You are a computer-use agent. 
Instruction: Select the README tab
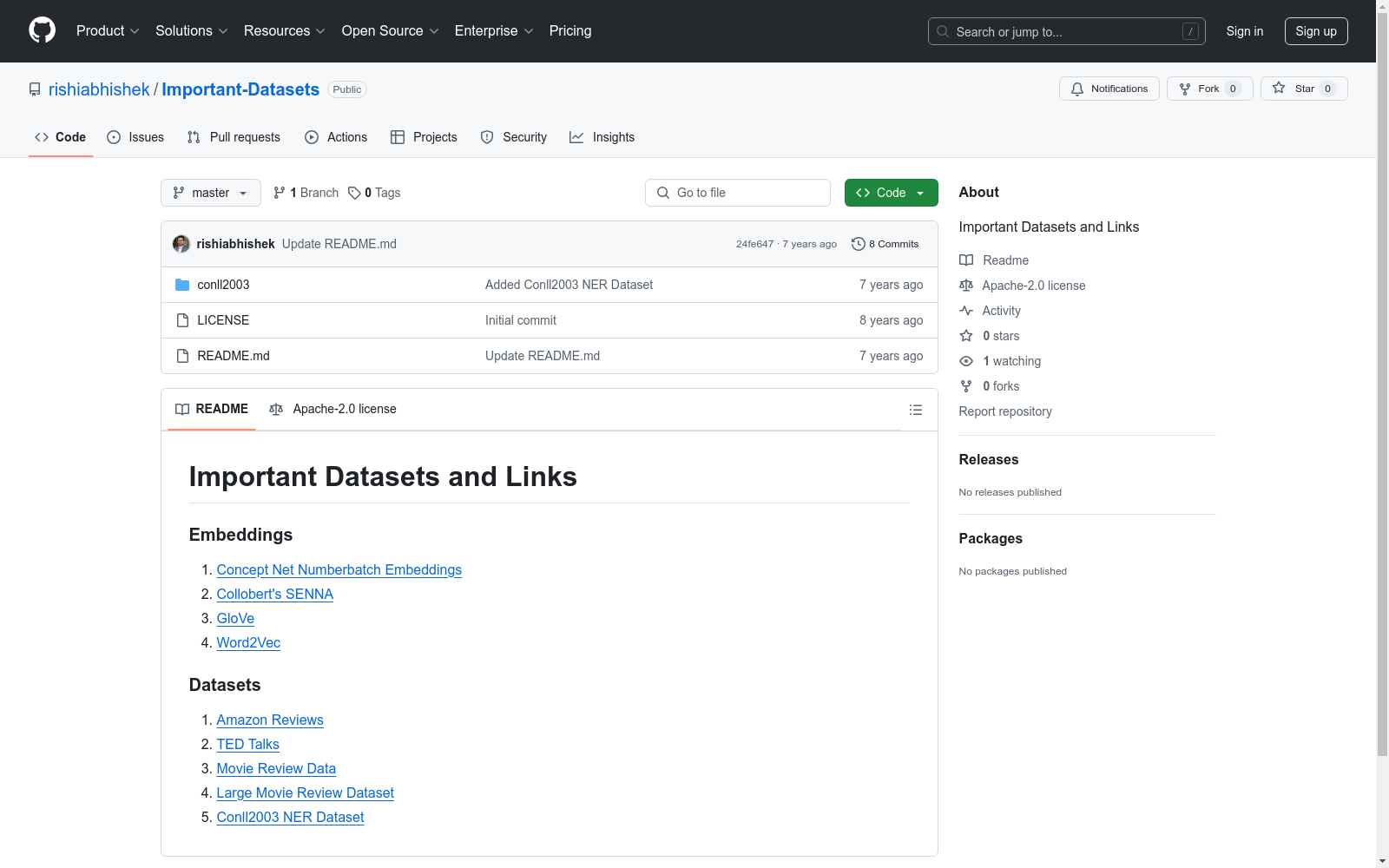click(212, 409)
